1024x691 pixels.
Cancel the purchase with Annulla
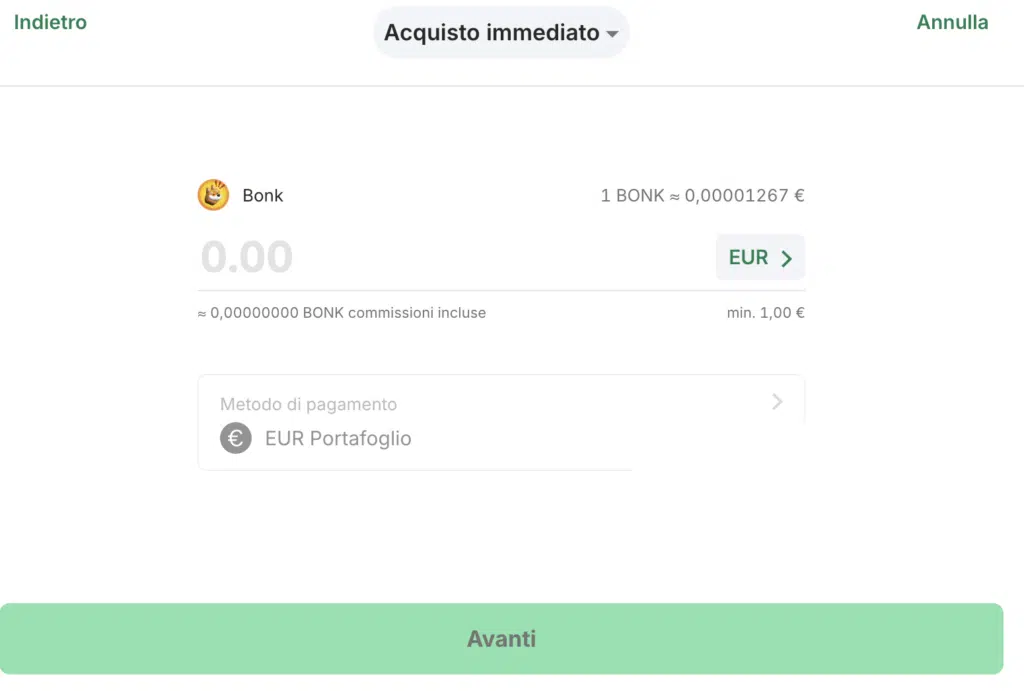(952, 22)
